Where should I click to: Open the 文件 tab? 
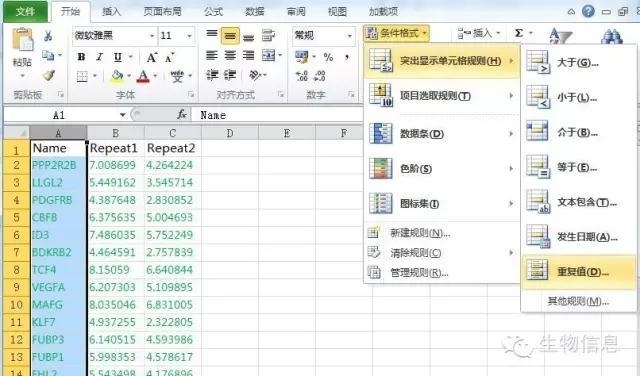25,11
